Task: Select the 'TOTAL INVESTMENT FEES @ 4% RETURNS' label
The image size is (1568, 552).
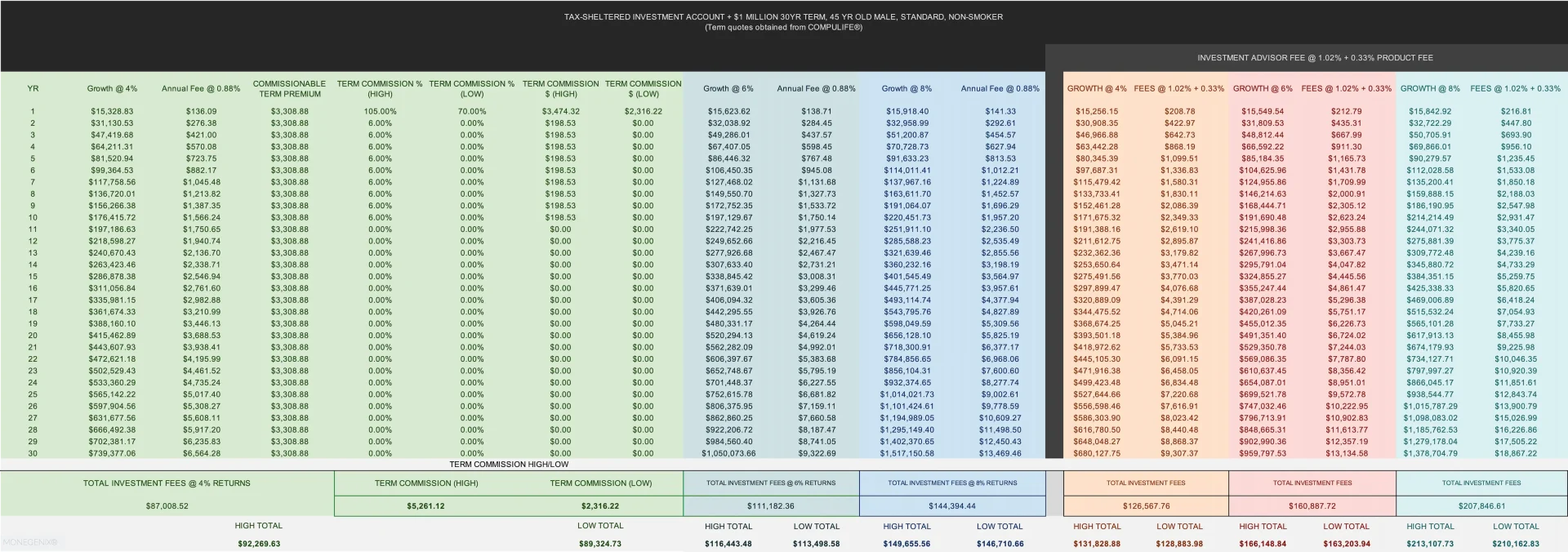Action: 167,483
